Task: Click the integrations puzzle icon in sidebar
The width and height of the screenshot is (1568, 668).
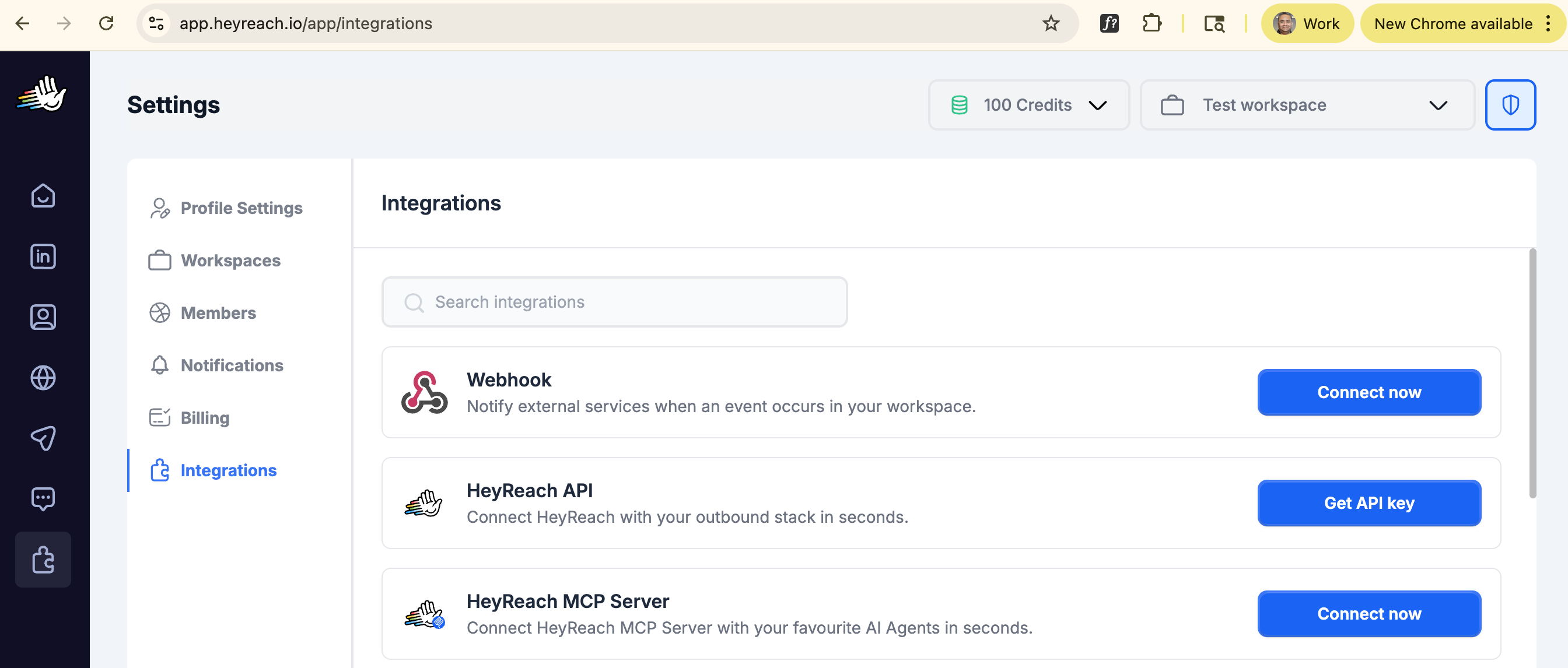Action: (x=43, y=560)
